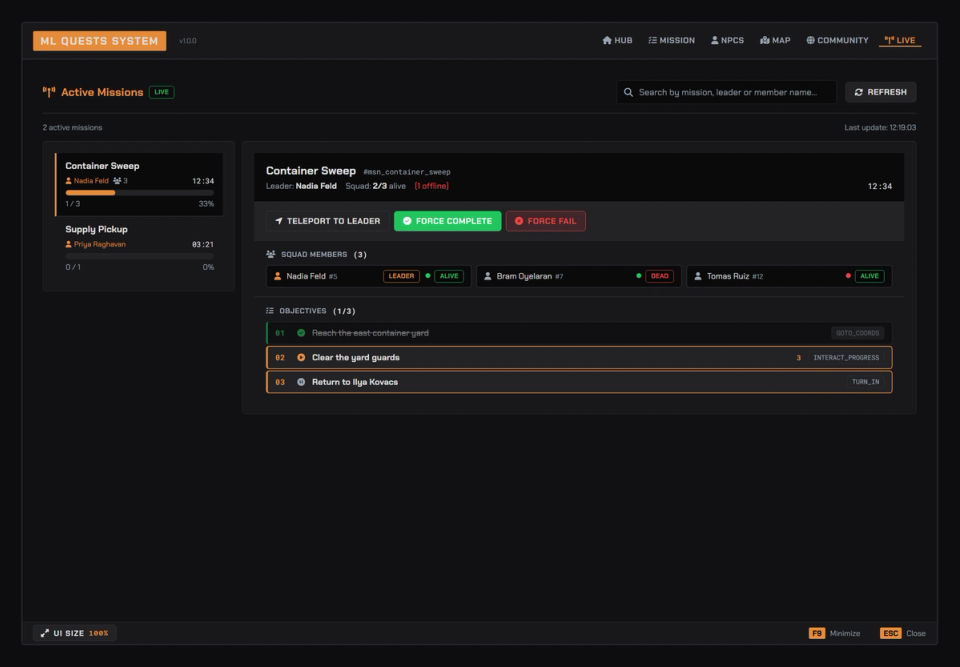Viewport: 960px width, 667px height.
Task: Click the ML QUESTS SYSTEM logo
Action: pos(99,41)
